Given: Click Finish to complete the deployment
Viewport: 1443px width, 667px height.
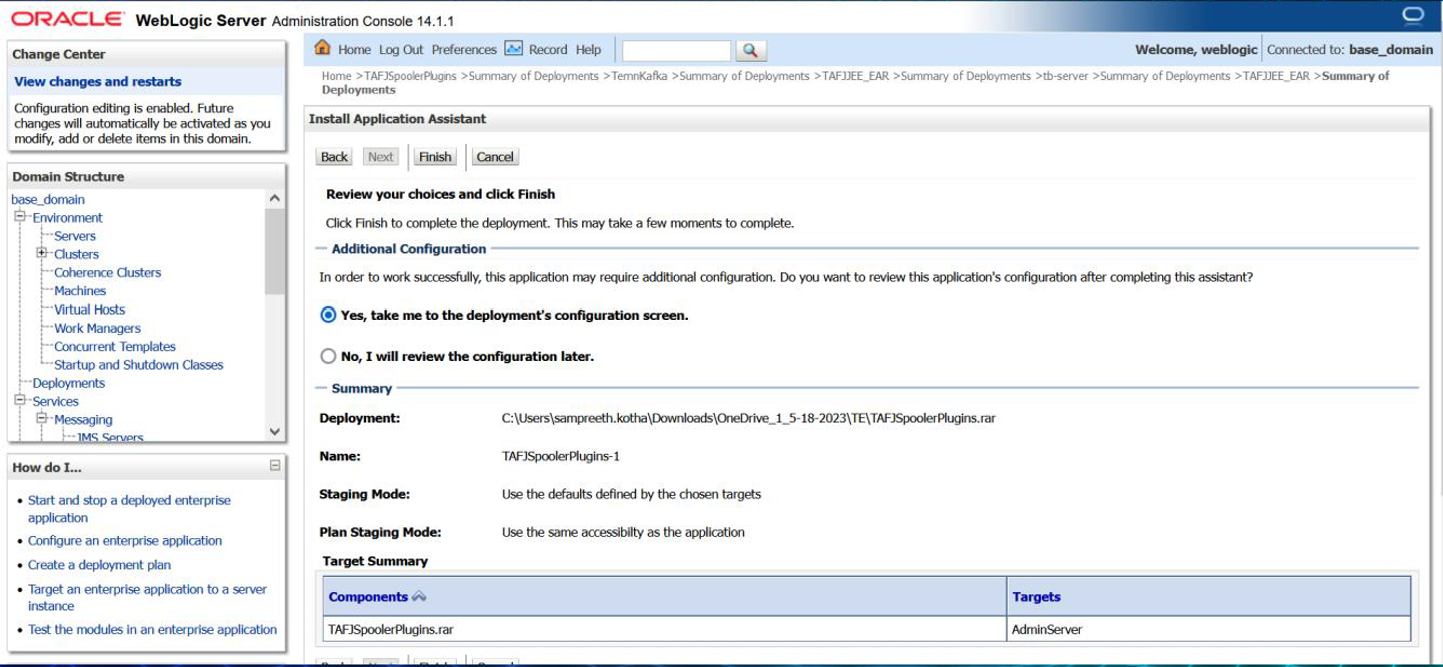Looking at the screenshot, I should click(x=435, y=157).
